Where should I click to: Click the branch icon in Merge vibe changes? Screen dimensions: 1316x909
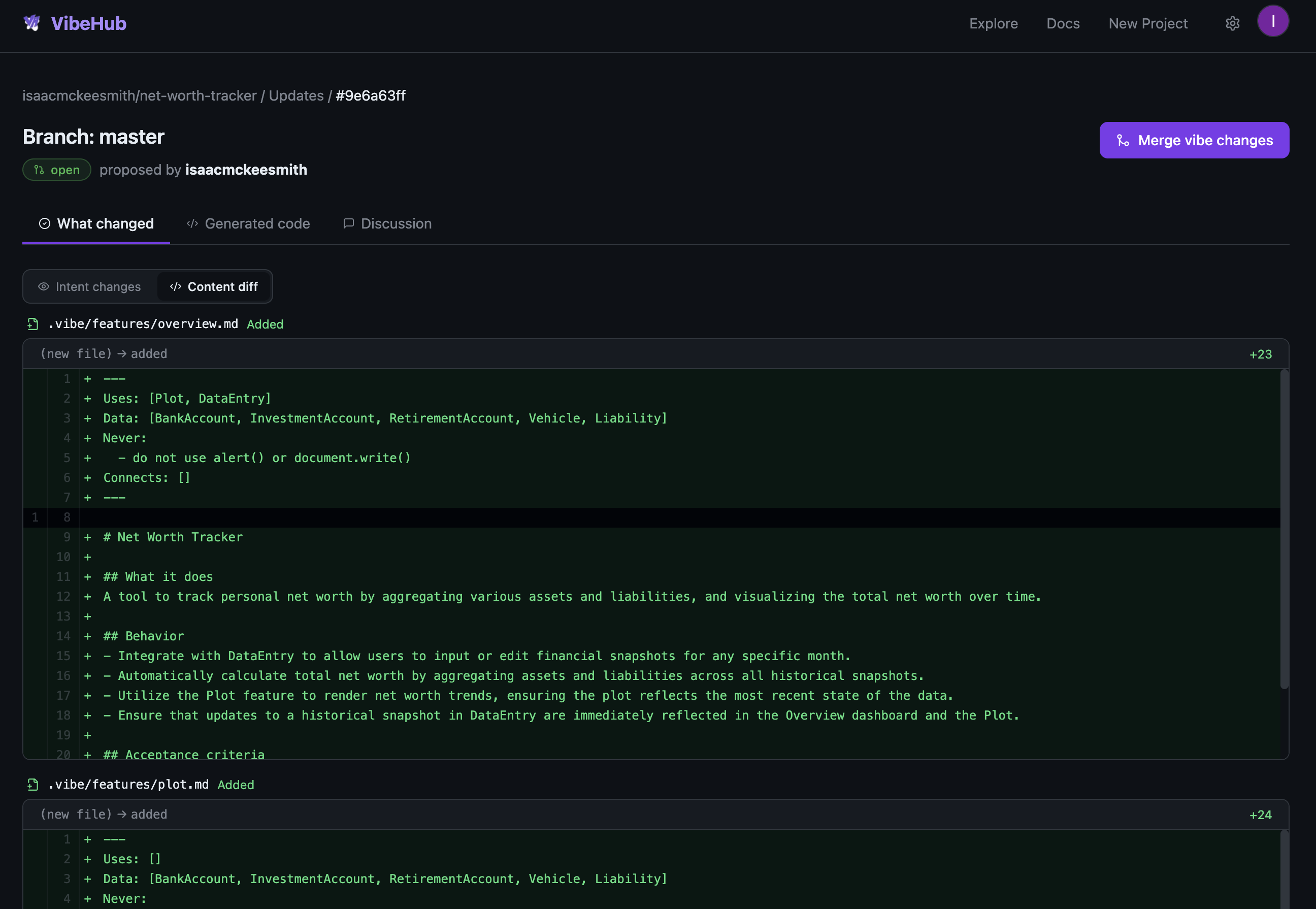(1123, 140)
